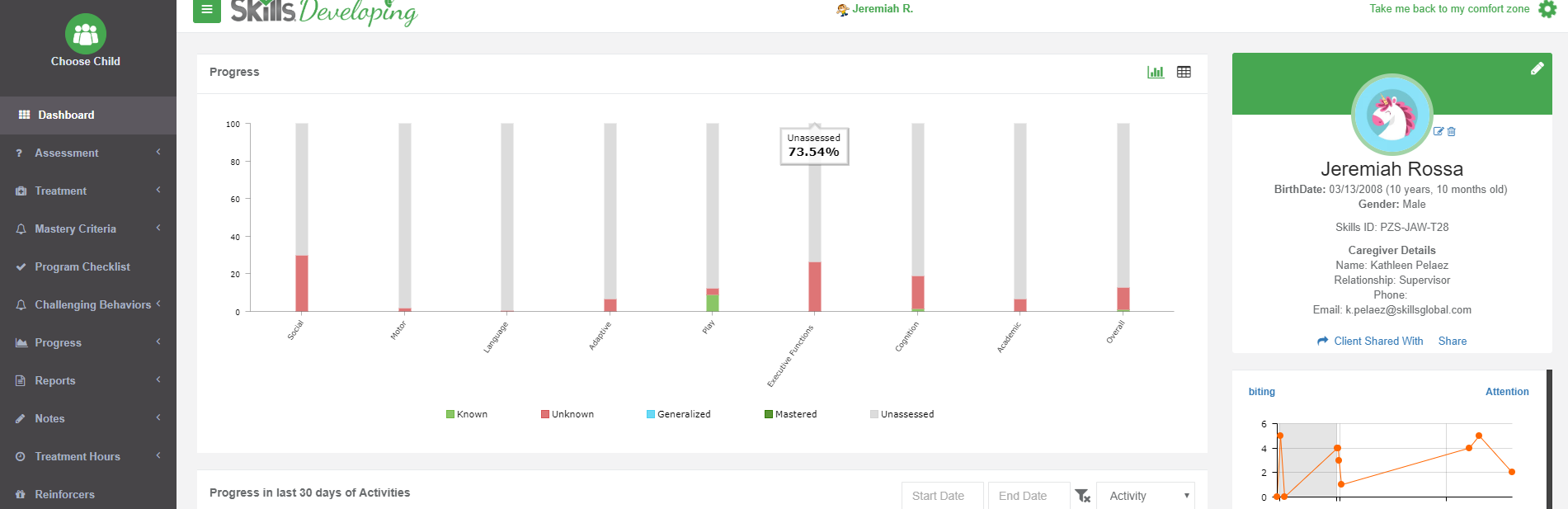The height and width of the screenshot is (509, 1568).
Task: Click the pencil edit icon on profile card
Action: pos(1537,68)
